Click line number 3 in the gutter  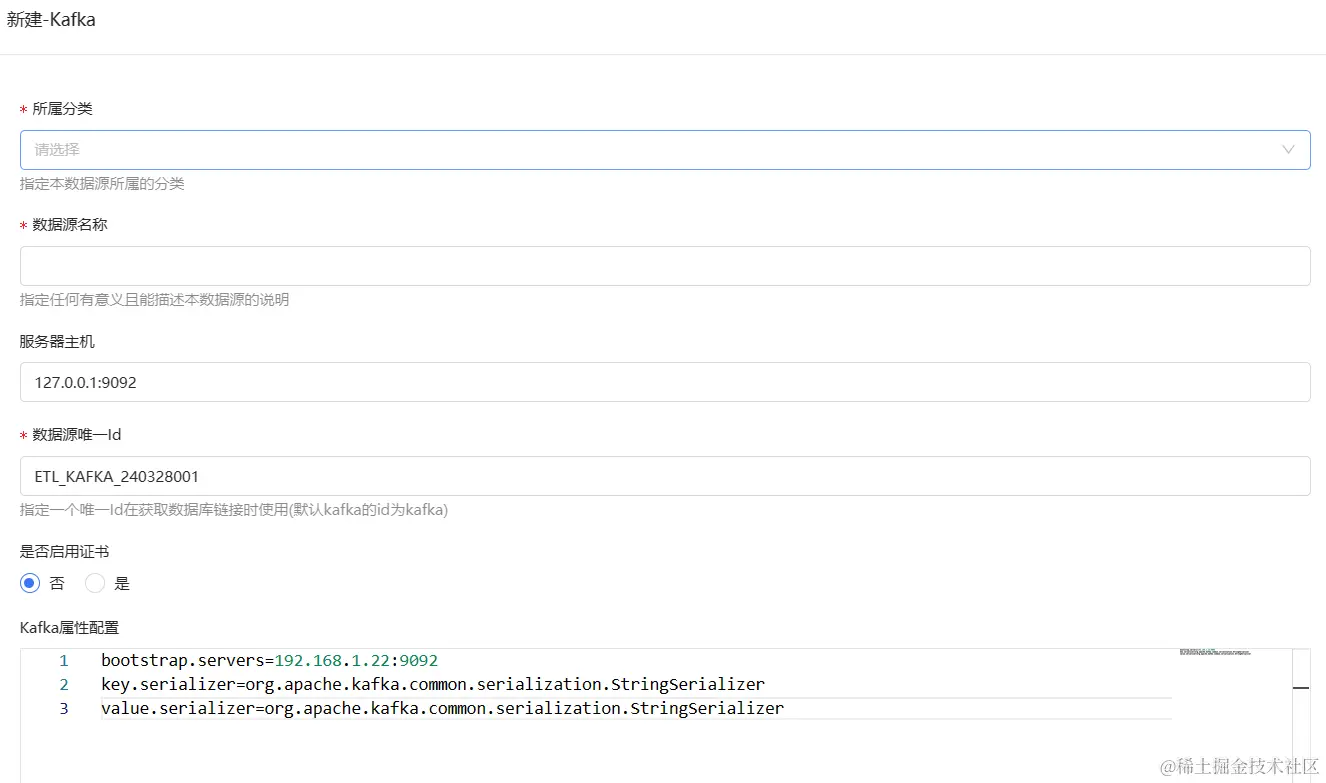(64, 709)
